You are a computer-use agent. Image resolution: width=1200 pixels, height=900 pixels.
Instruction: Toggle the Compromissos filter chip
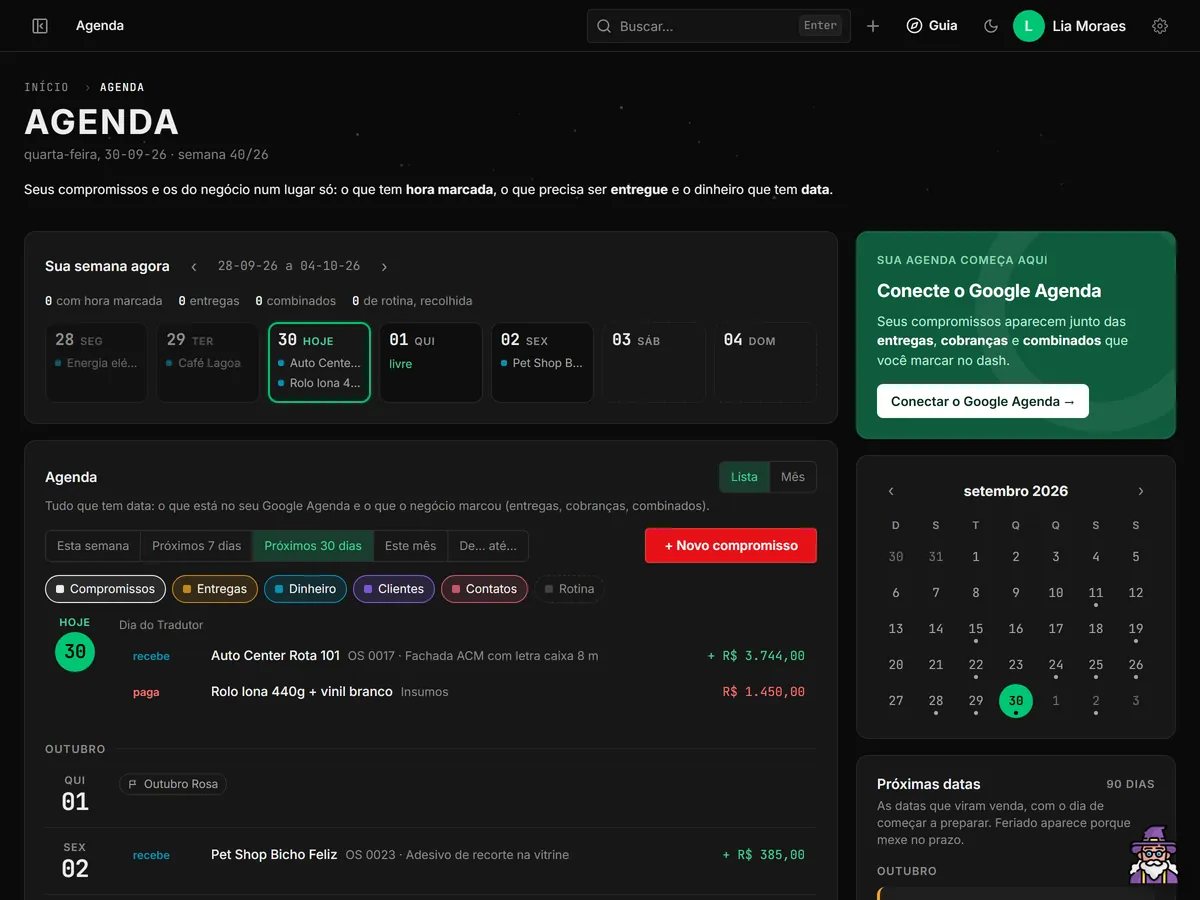tap(105, 589)
